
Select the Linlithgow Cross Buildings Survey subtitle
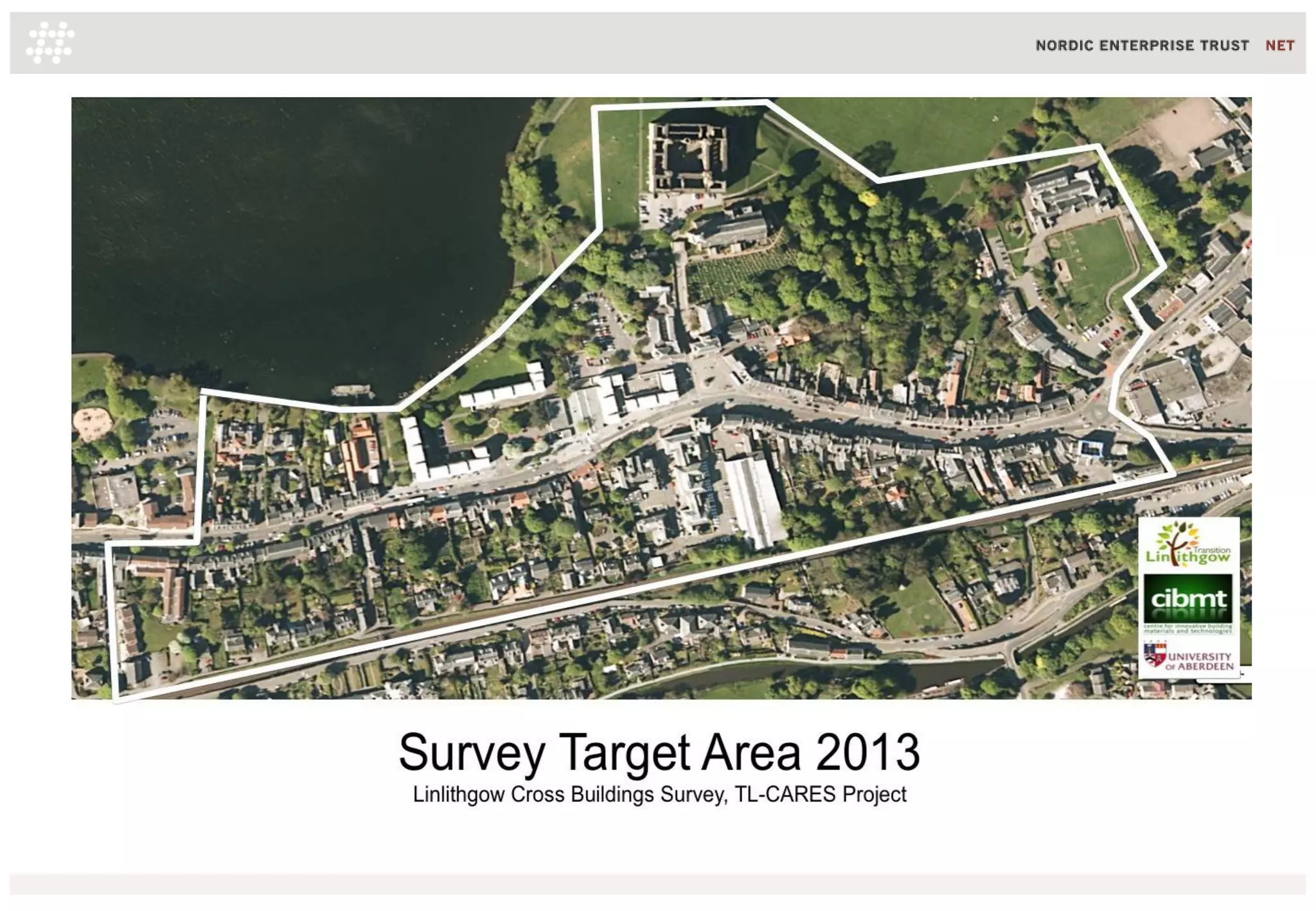(x=659, y=795)
